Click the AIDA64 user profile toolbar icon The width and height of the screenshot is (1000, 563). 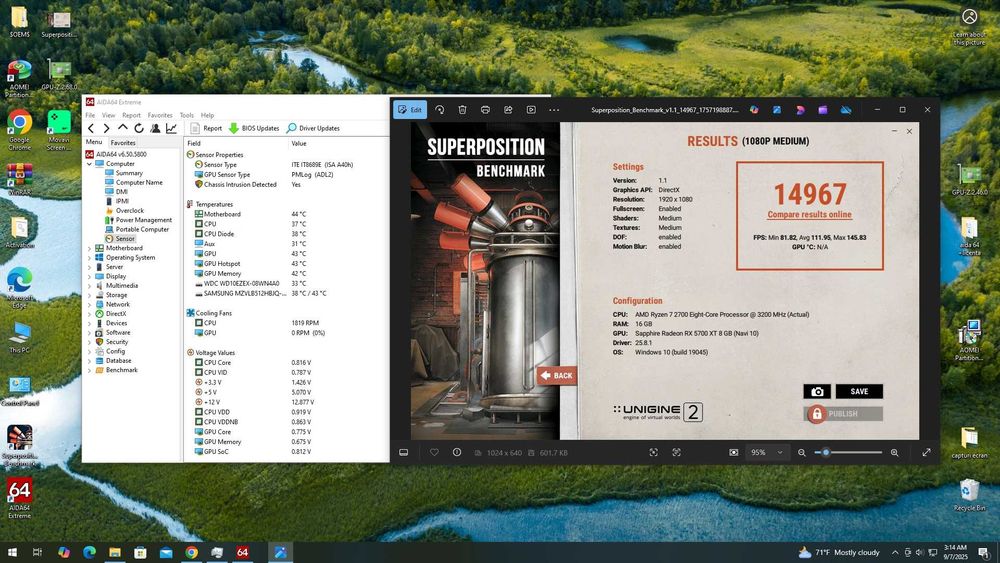(x=155, y=128)
